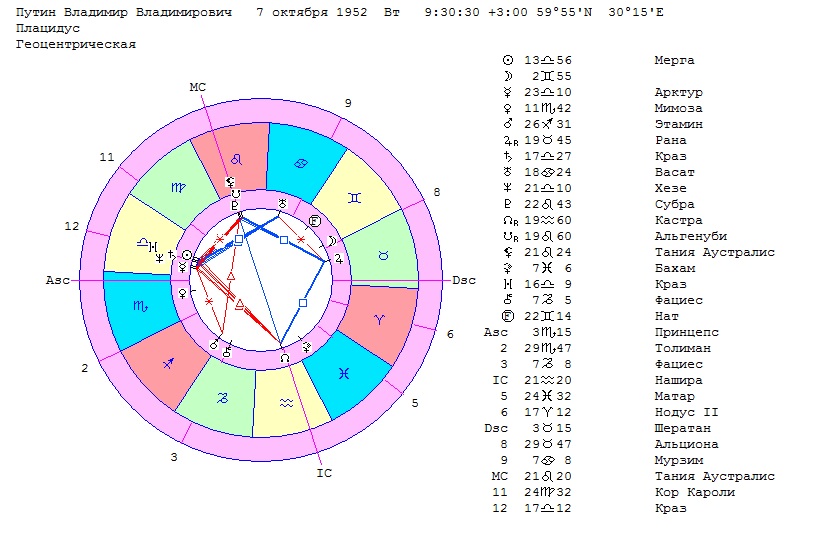Click the MC label above the chart
826x540 pixels.
pos(197,88)
